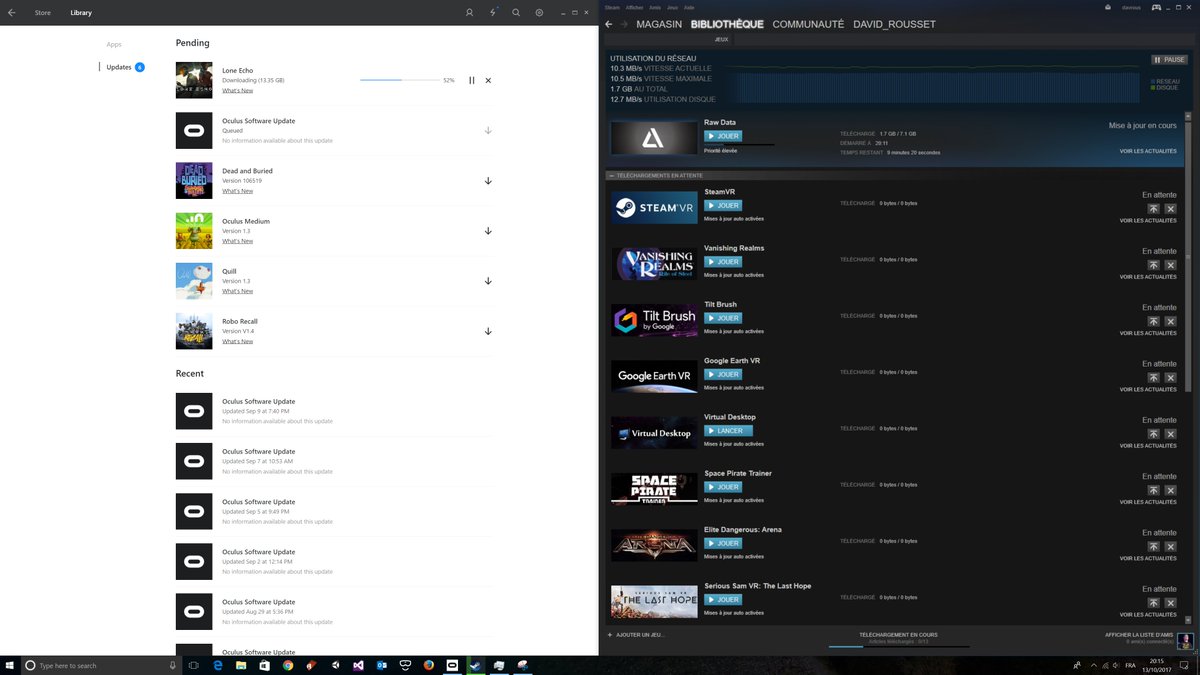Click the Windows search box
Screen dimensions: 1200x675
102,665
